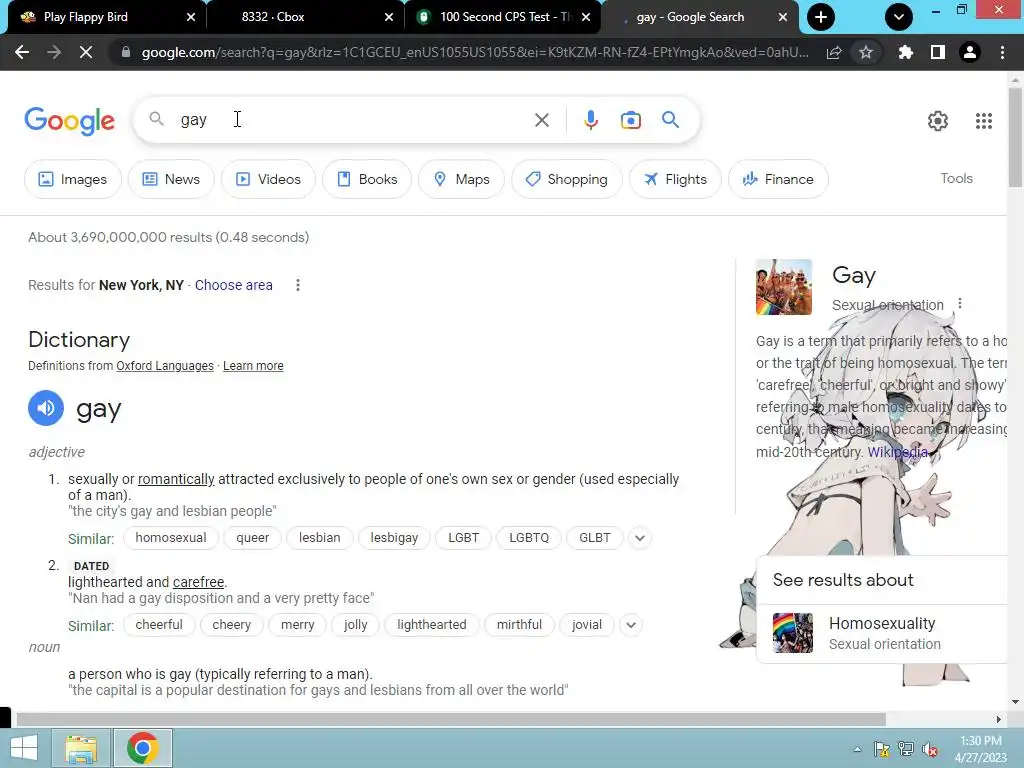Open Chrome profile avatar
1024x768 pixels.
point(970,52)
